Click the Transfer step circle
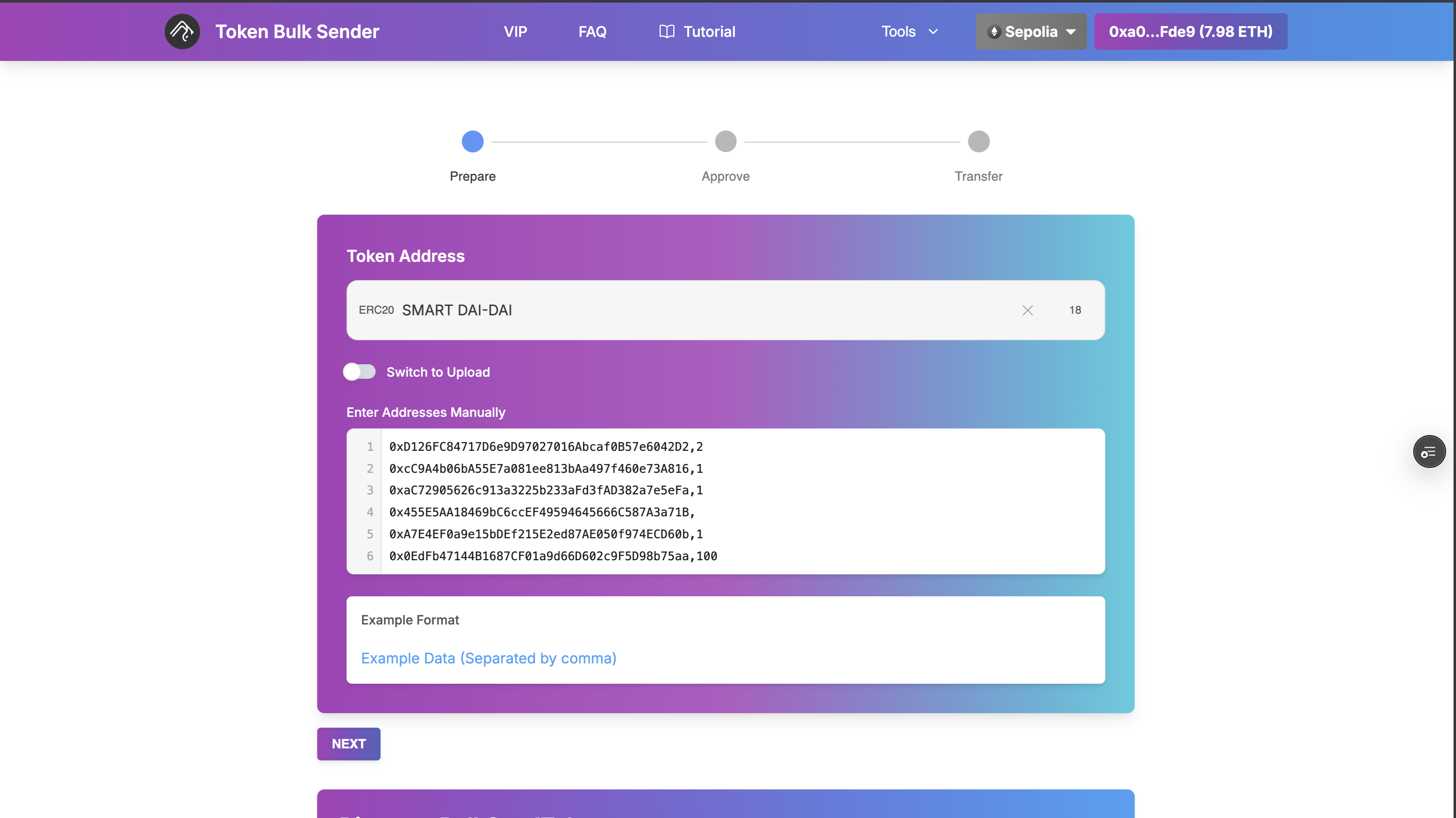This screenshot has height=818, width=1456. pyautogui.click(x=978, y=141)
